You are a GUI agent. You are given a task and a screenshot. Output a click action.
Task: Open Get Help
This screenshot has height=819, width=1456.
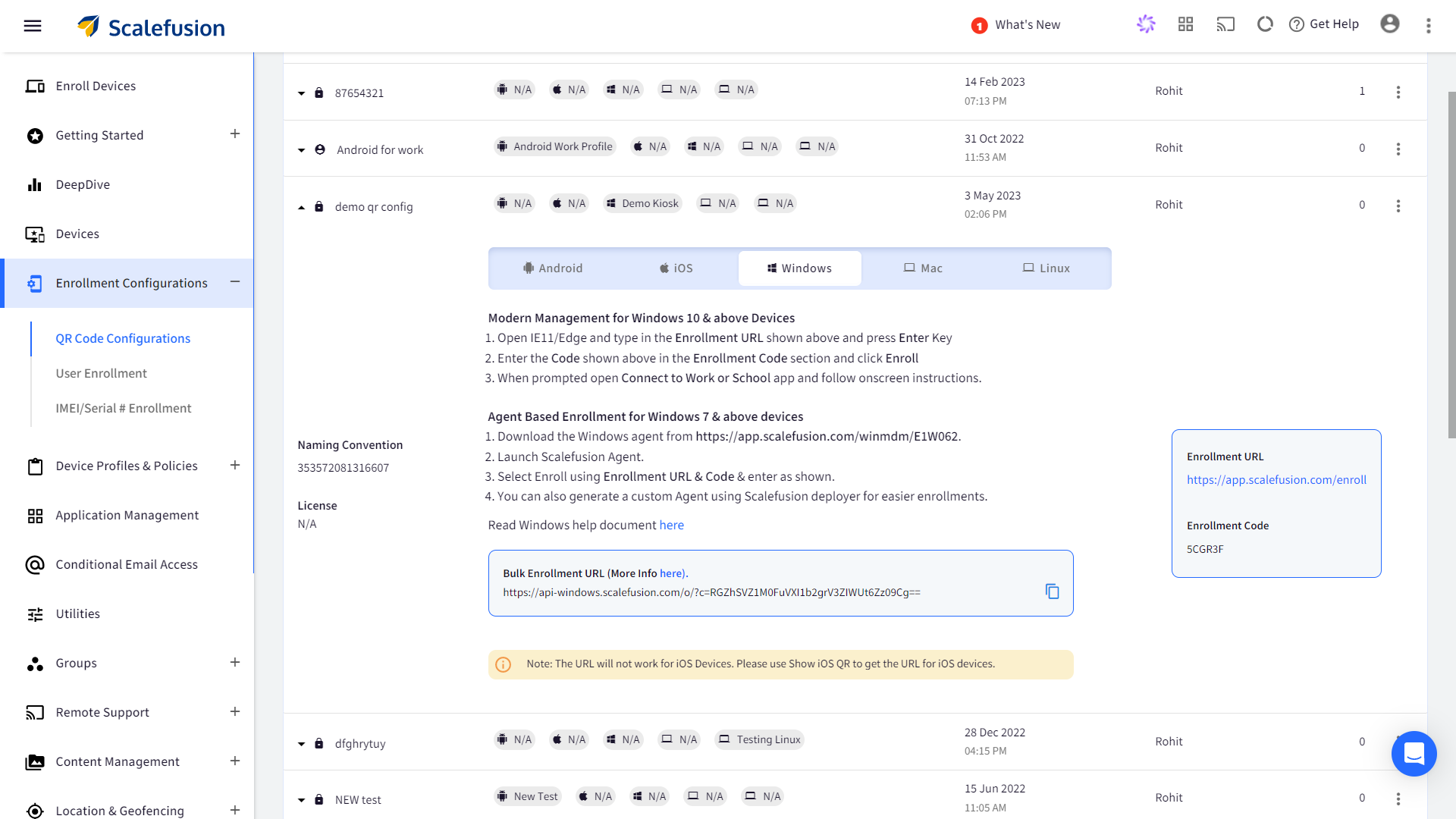(x=1324, y=24)
